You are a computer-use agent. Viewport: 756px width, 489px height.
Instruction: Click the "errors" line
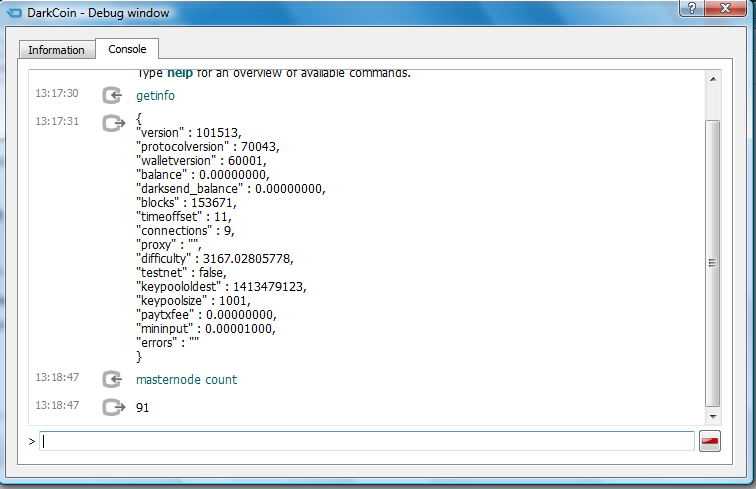168,342
